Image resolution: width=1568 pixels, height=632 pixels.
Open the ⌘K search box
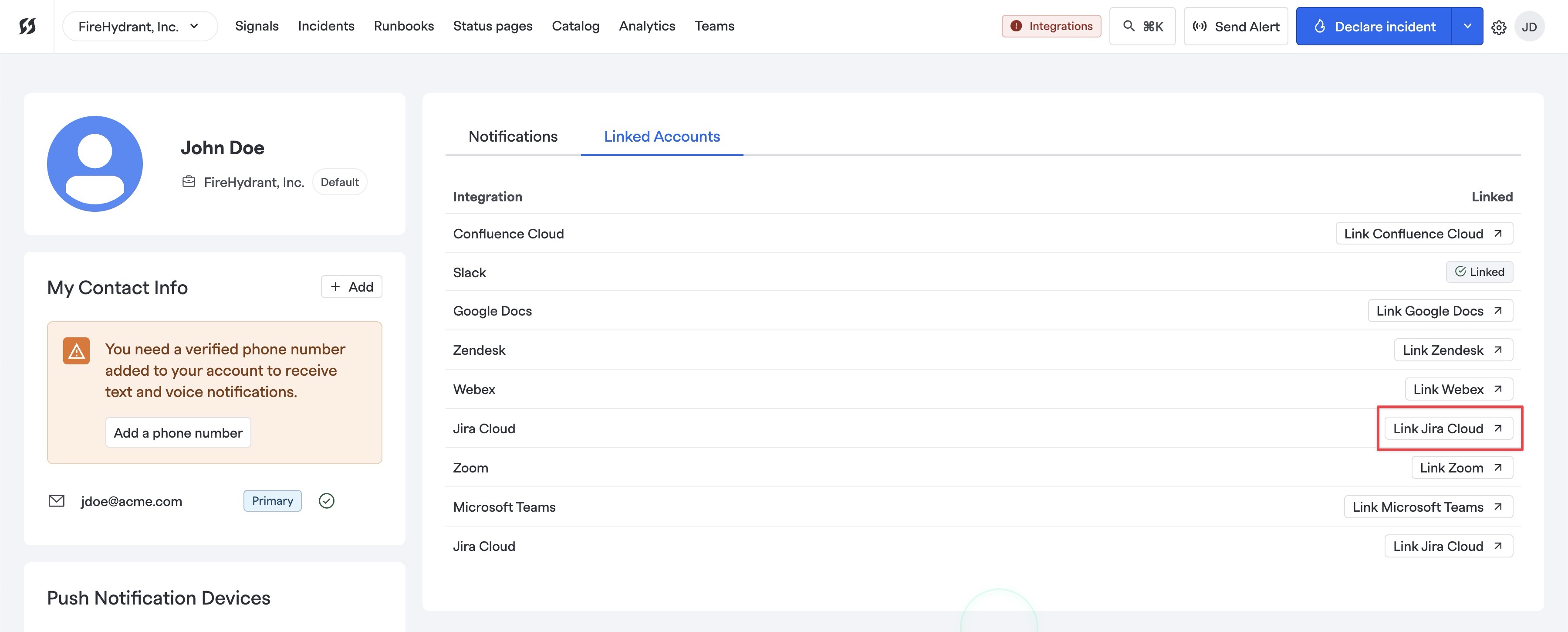[1142, 26]
